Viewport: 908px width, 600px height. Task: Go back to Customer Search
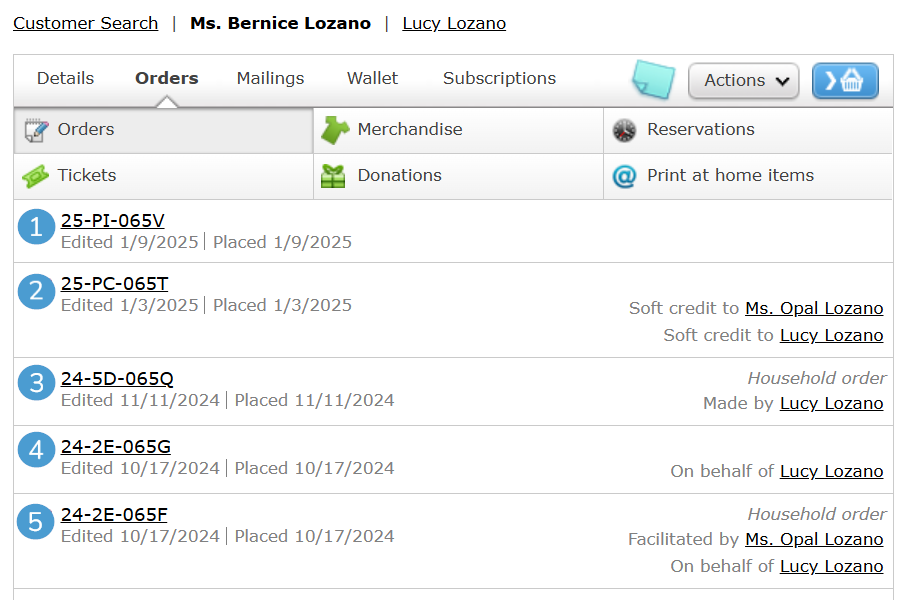point(85,23)
